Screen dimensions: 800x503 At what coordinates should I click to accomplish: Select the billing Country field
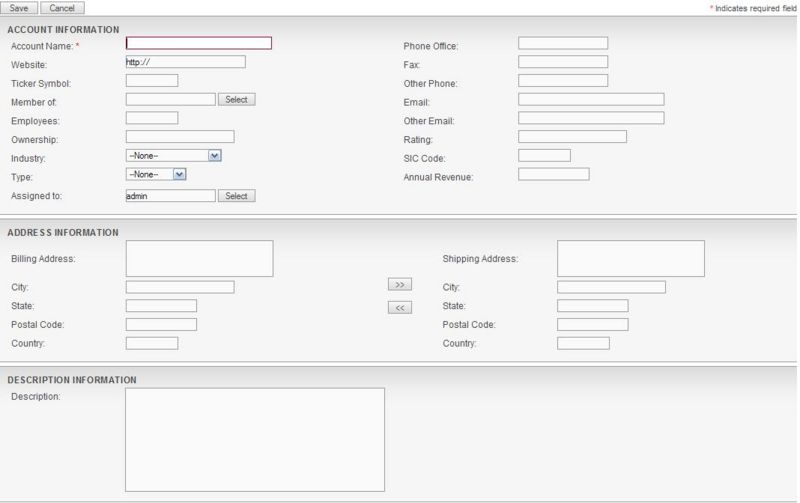point(151,343)
